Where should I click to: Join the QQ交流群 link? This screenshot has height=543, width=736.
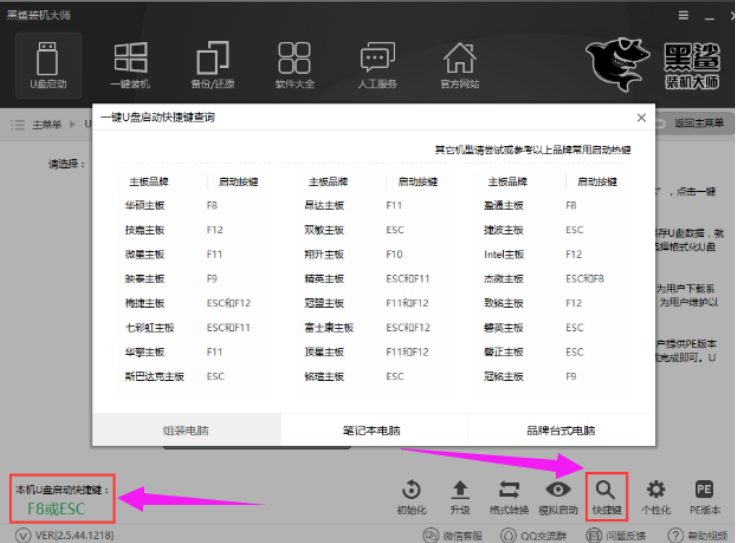tap(534, 535)
